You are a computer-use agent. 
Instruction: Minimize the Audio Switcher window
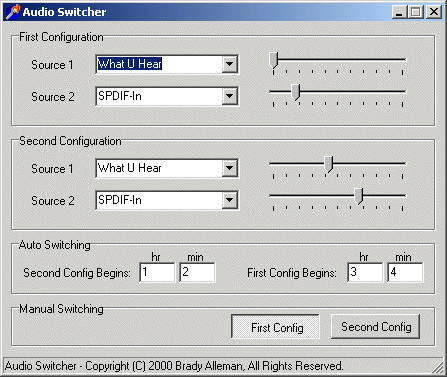399,12
